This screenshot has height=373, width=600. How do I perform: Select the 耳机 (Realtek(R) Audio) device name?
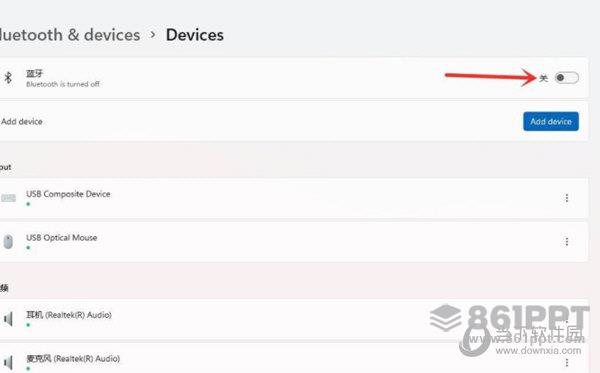(x=69, y=315)
